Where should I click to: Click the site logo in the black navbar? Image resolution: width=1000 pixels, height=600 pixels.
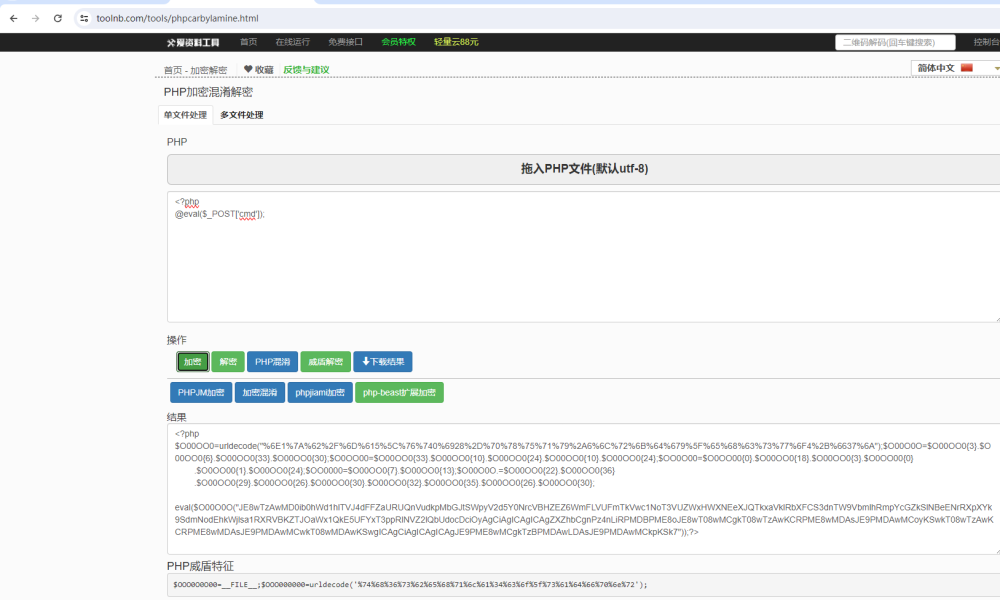tap(193, 43)
